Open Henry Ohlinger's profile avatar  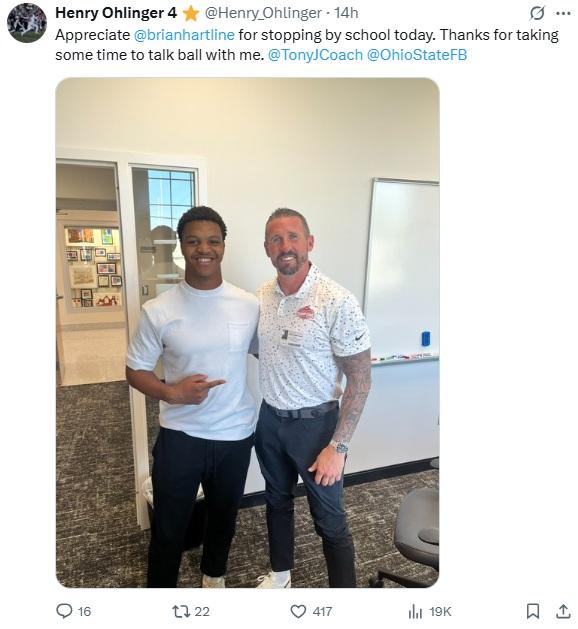click(27, 22)
